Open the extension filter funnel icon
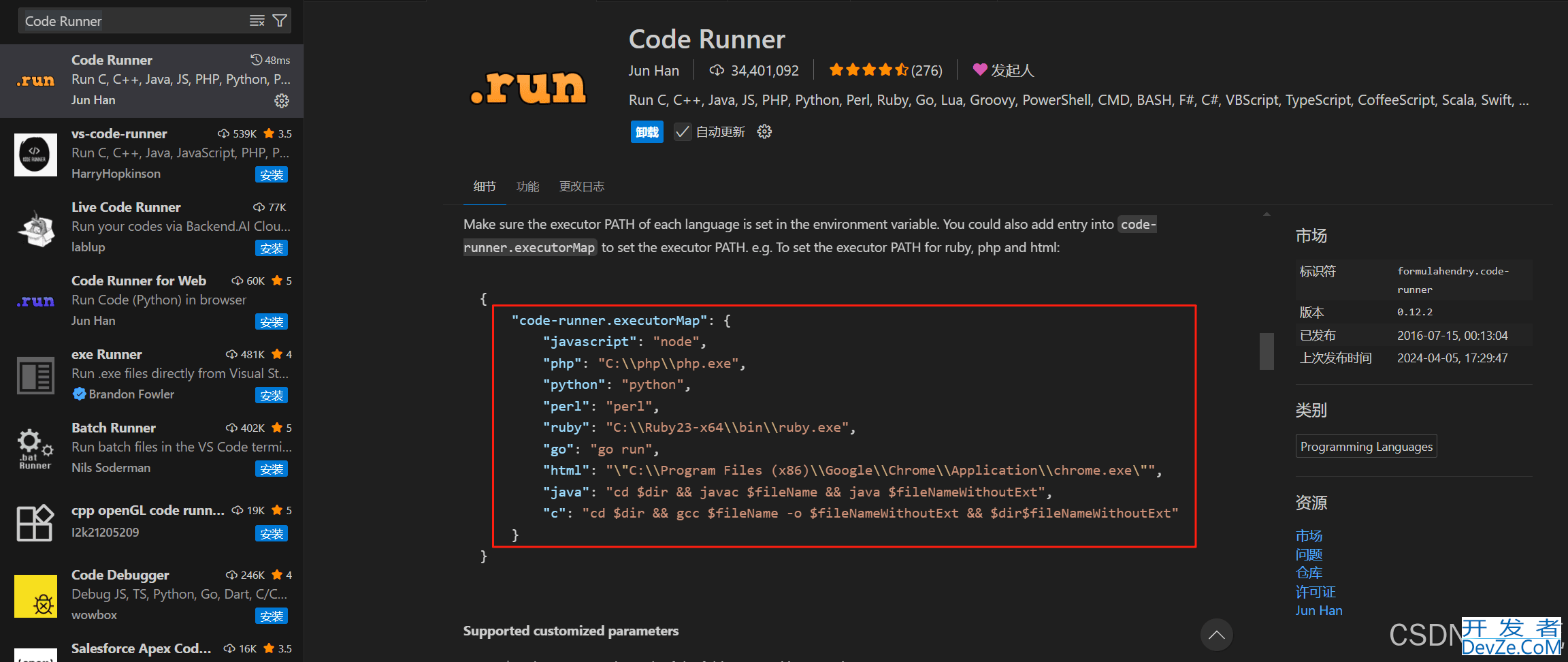This screenshot has width=1568, height=662. pos(280,21)
